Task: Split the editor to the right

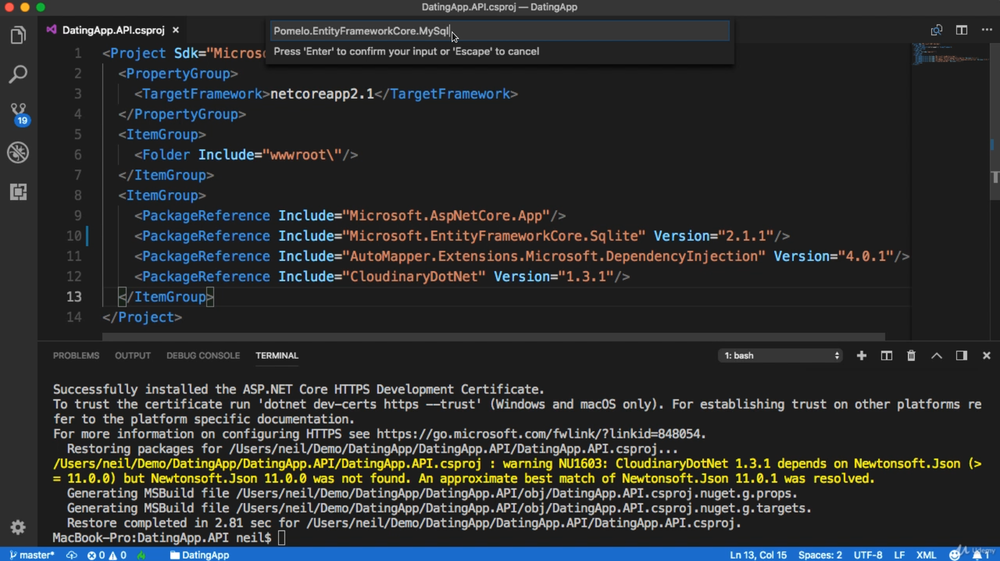Action: pyautogui.click(x=962, y=30)
